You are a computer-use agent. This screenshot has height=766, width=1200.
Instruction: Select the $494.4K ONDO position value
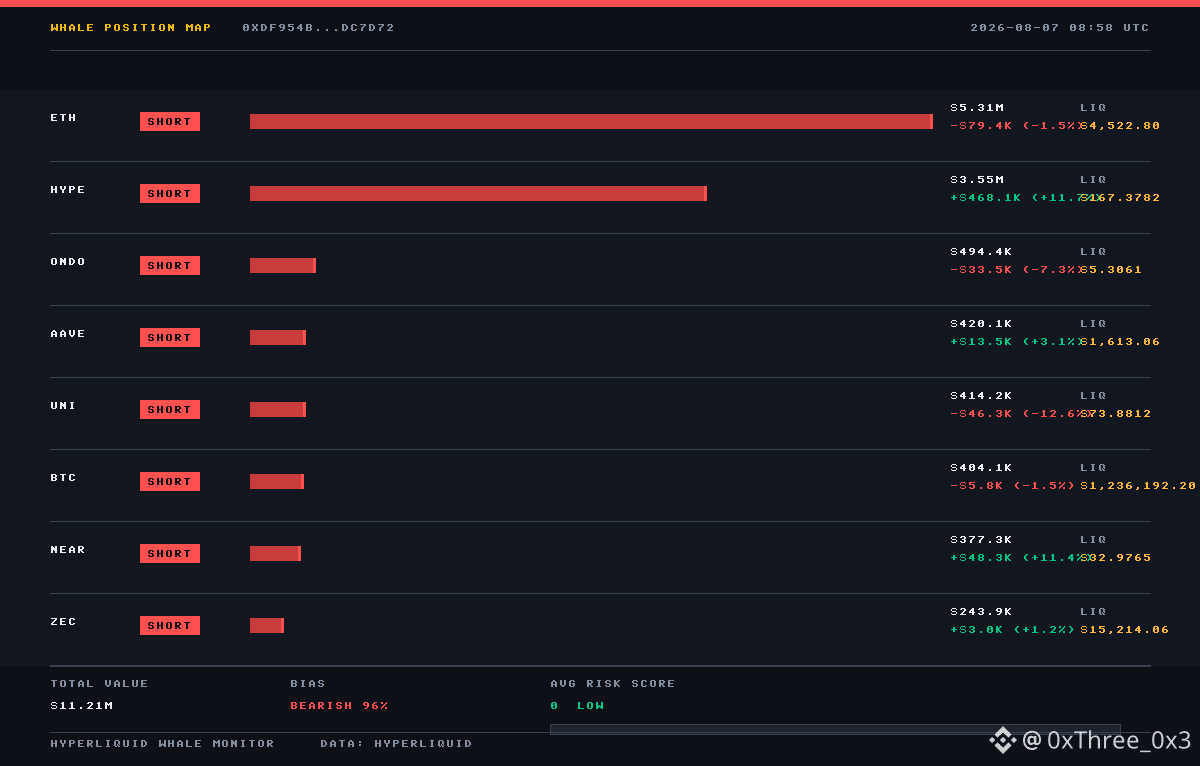(981, 252)
